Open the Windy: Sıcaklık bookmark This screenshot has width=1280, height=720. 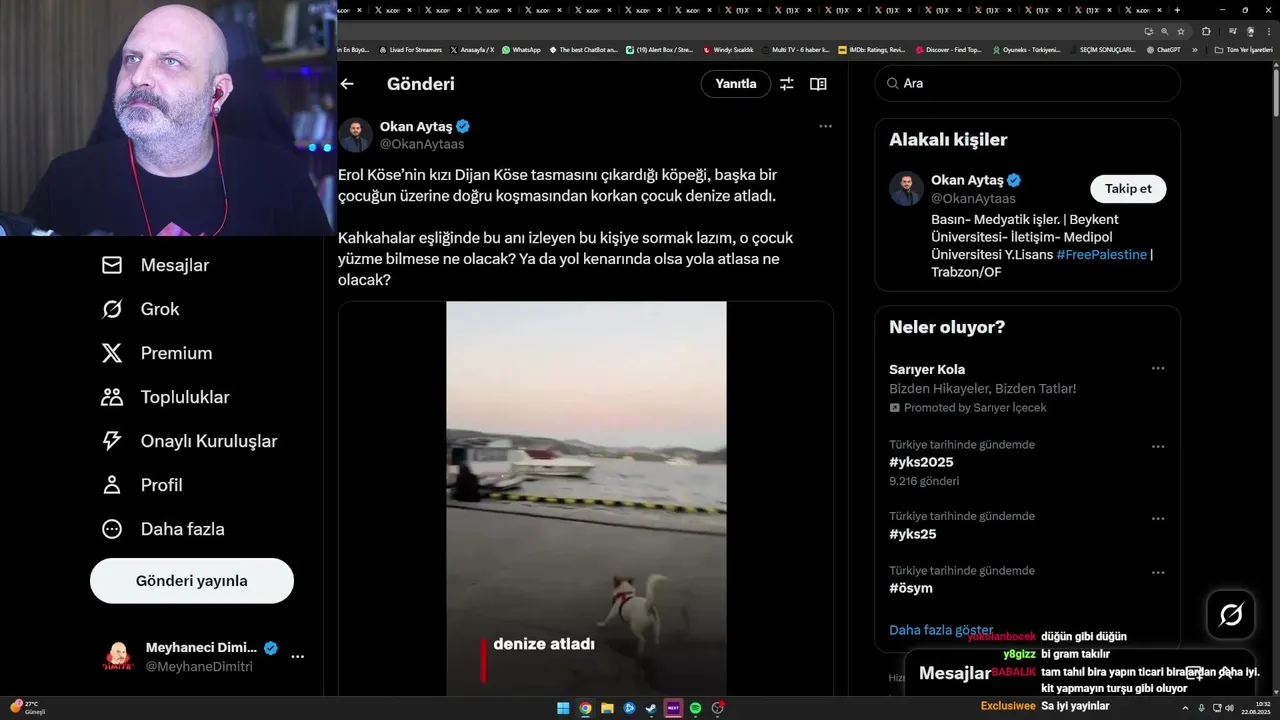(x=728, y=49)
